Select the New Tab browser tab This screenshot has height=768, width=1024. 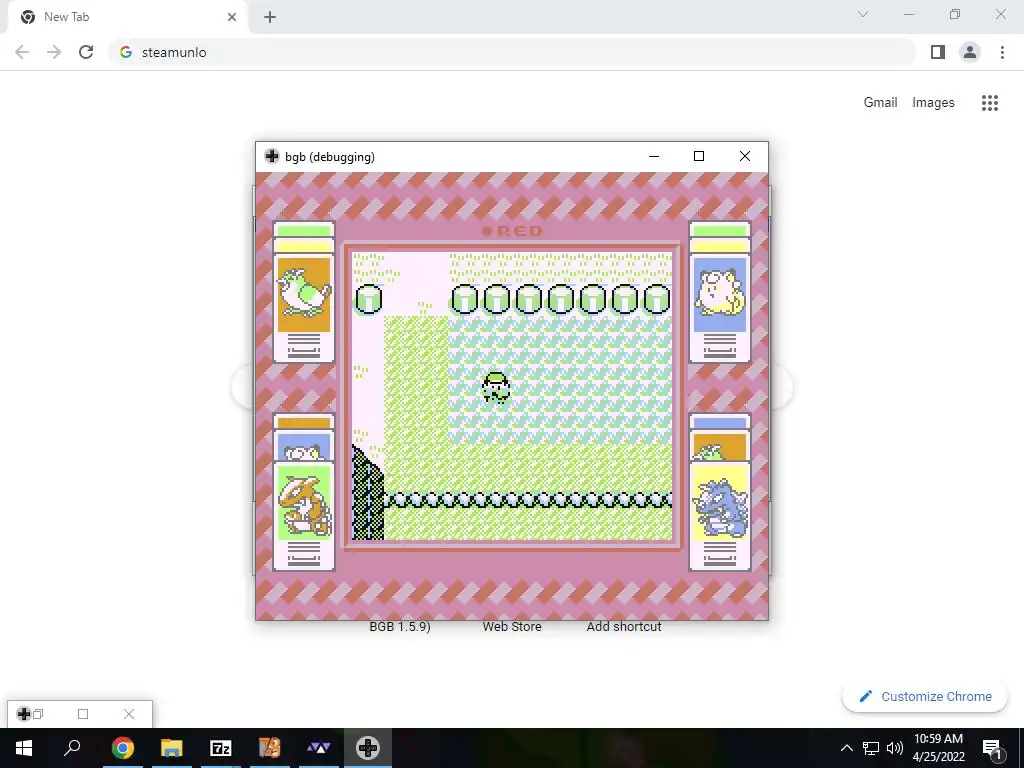[x=127, y=17]
